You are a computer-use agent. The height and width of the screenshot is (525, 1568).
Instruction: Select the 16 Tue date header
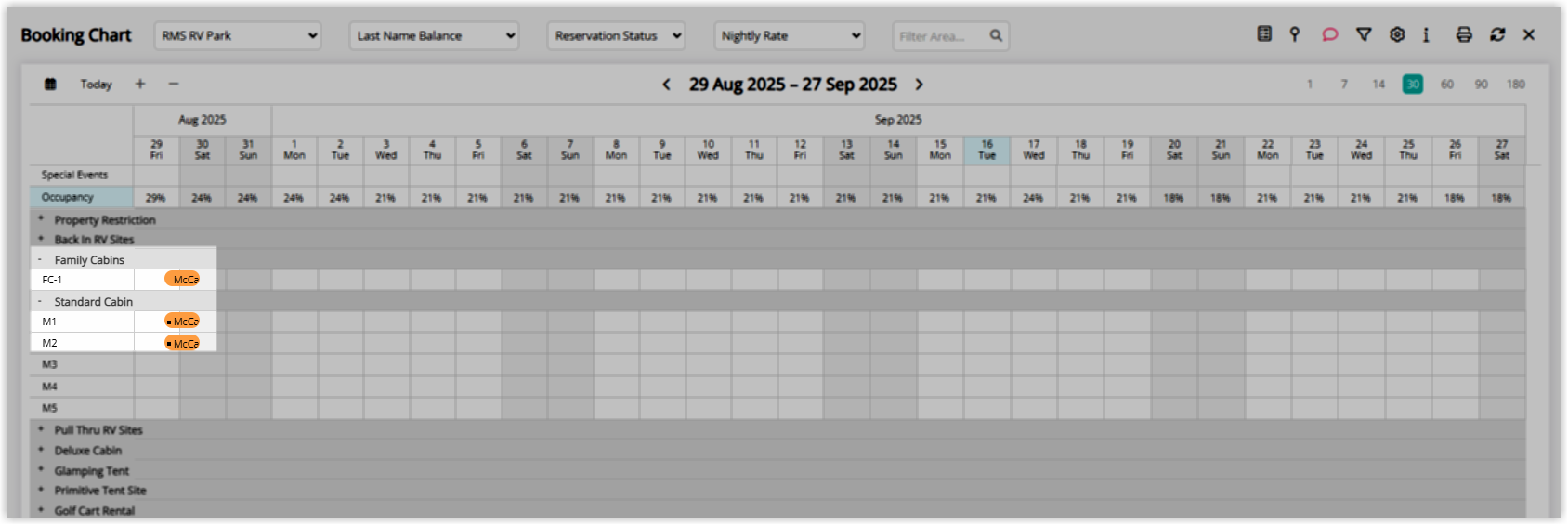(987, 150)
